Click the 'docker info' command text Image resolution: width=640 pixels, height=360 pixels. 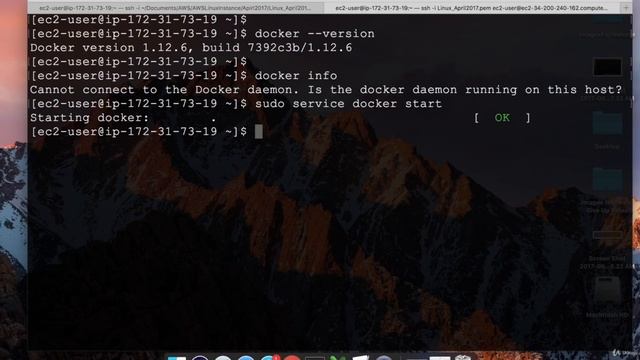point(296,76)
